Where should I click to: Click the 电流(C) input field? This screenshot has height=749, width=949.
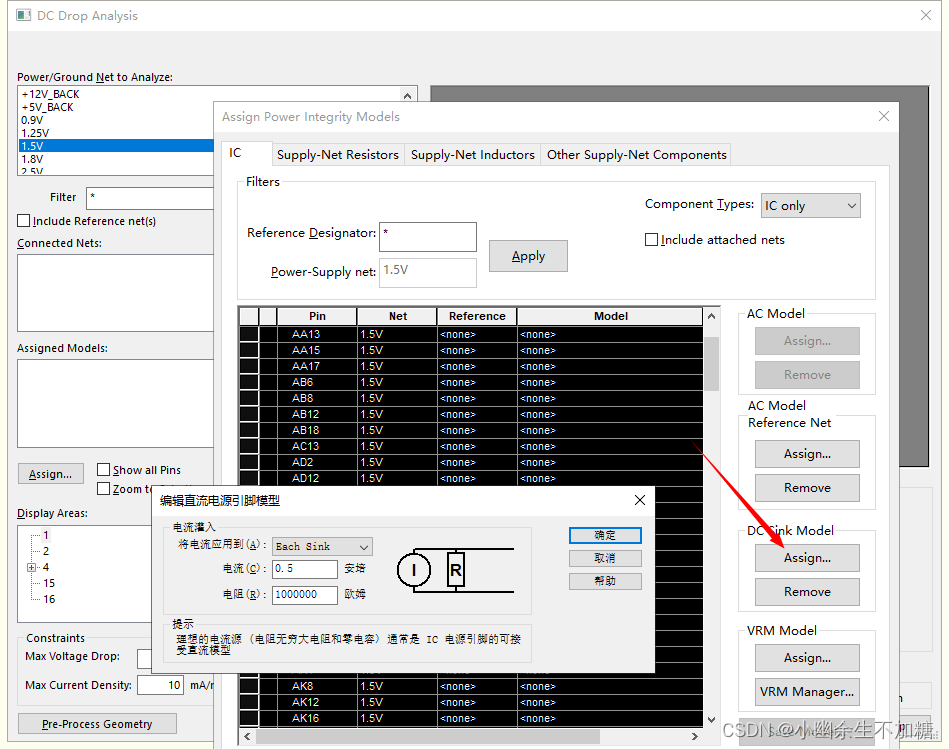304,569
